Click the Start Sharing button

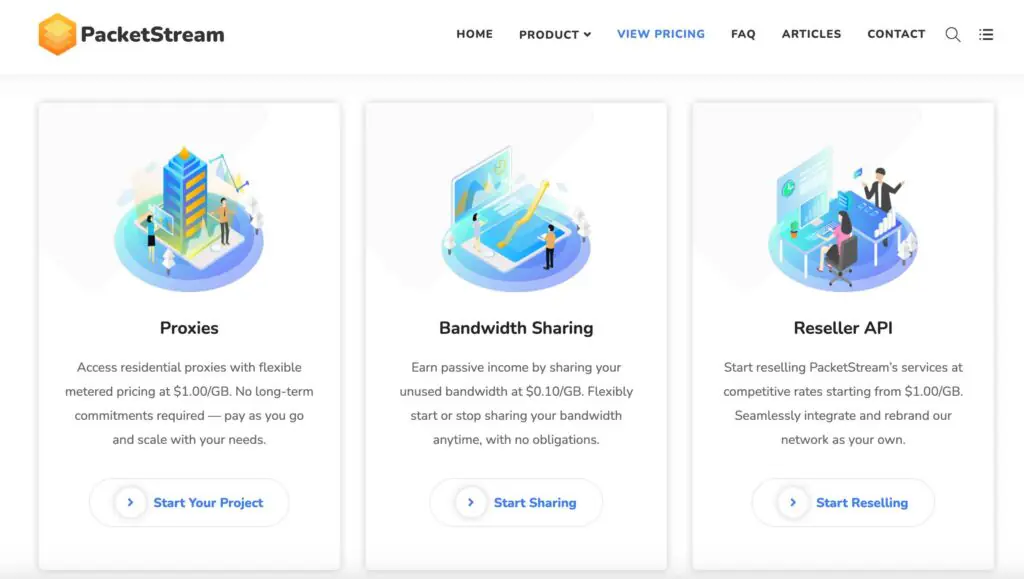[516, 503]
